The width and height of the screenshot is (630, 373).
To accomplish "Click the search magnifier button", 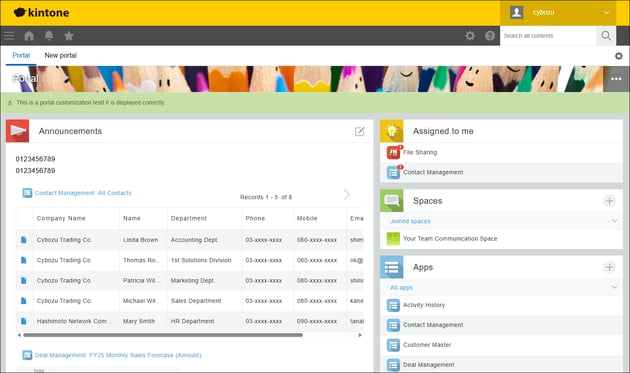I will tap(606, 36).
